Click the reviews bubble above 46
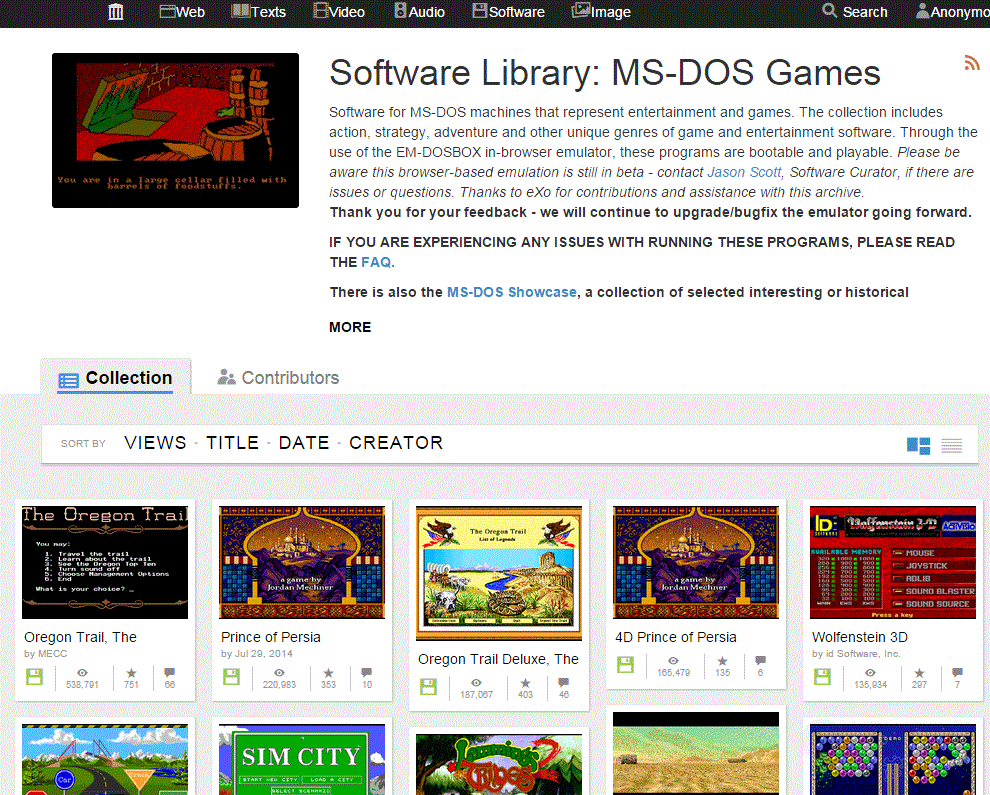 (x=564, y=683)
